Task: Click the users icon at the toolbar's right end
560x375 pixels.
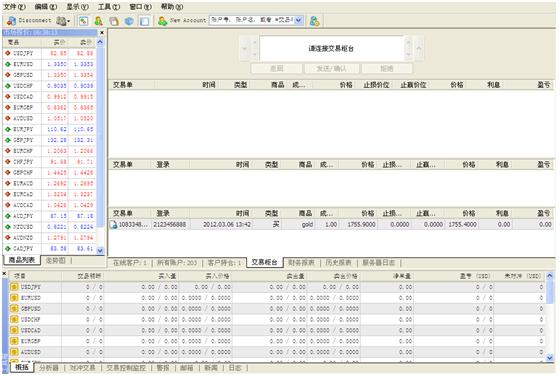Action: click(x=315, y=21)
